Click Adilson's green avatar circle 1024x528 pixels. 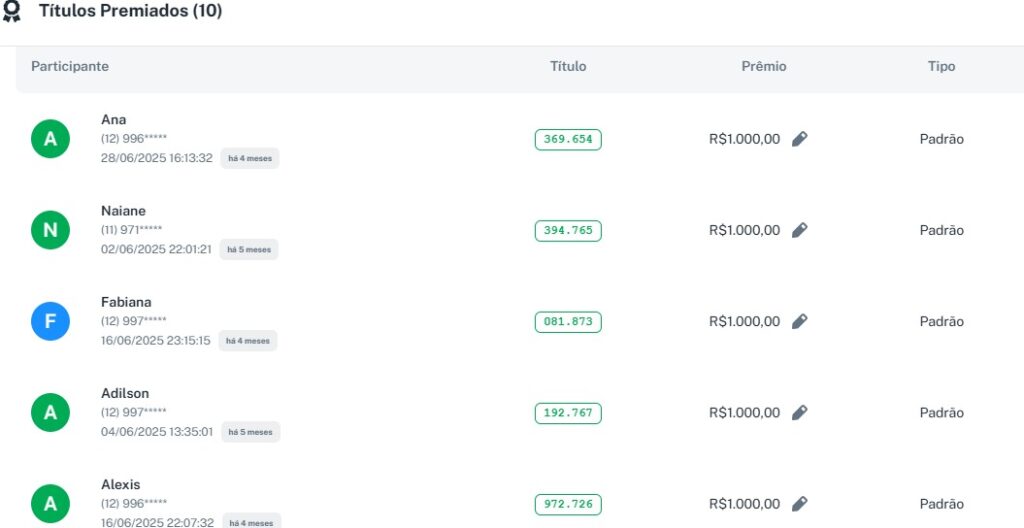tap(50, 412)
